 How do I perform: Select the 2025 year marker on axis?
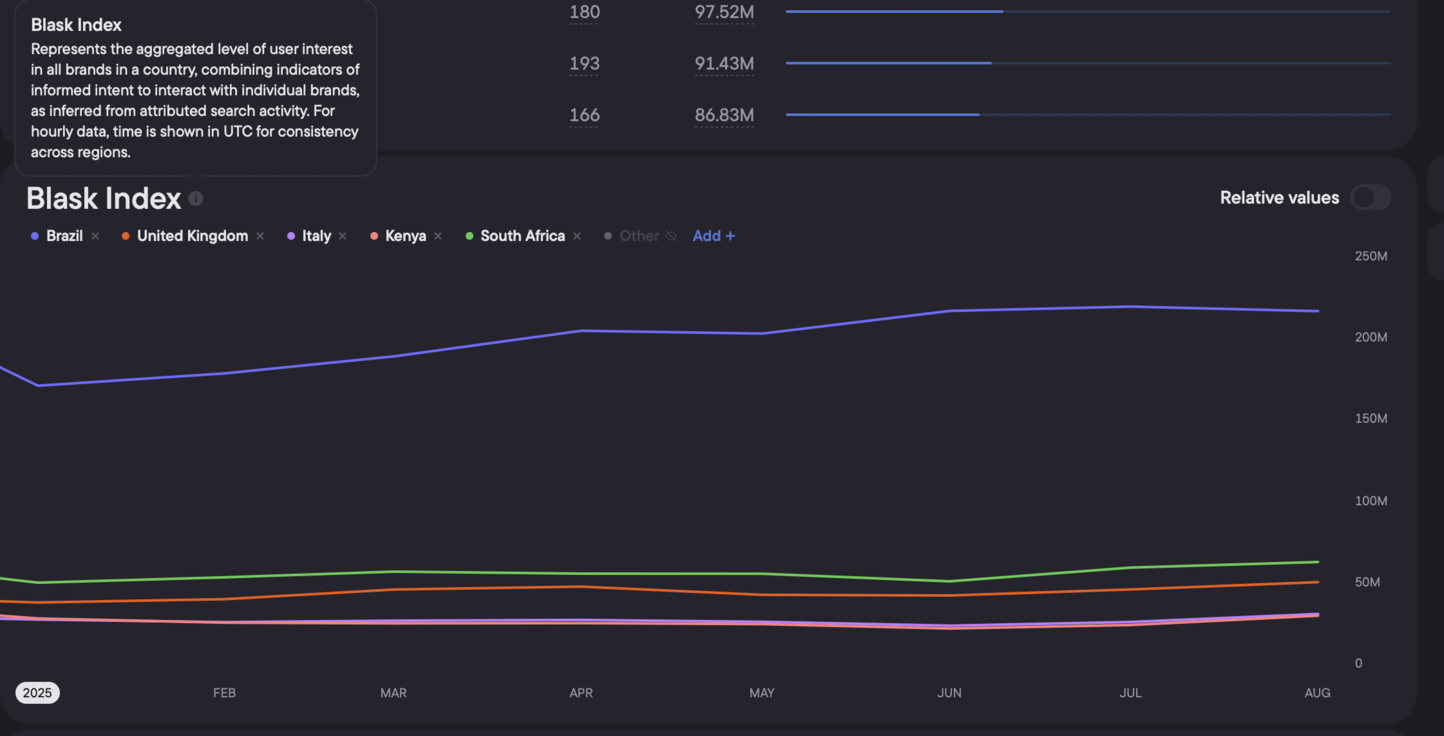[x=37, y=693]
